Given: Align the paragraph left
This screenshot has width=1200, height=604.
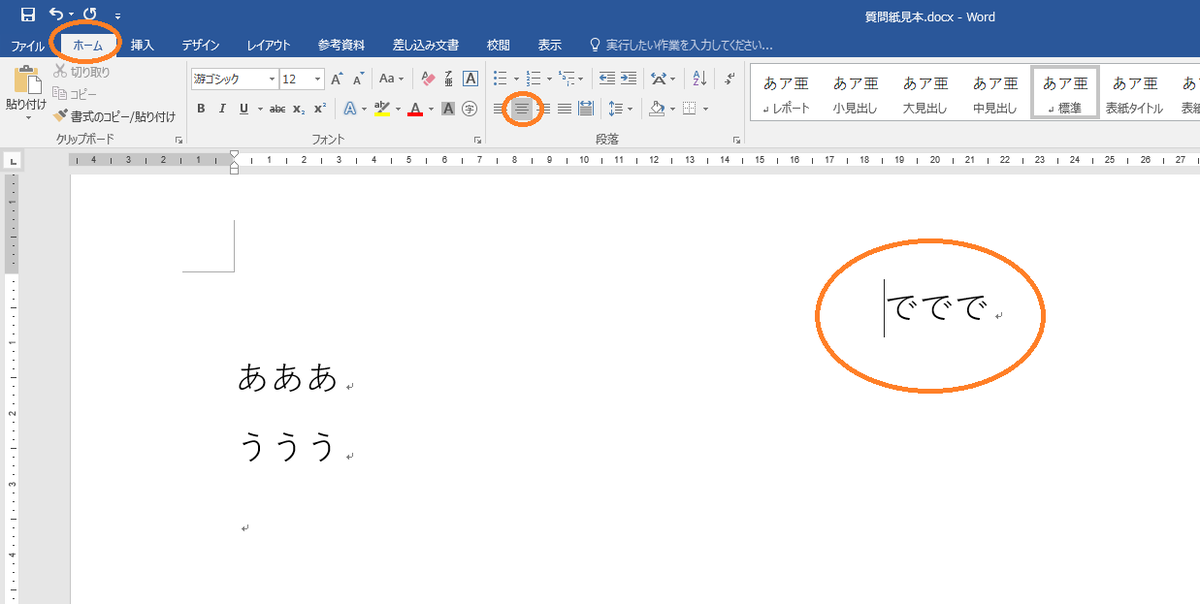Looking at the screenshot, I should [x=499, y=108].
